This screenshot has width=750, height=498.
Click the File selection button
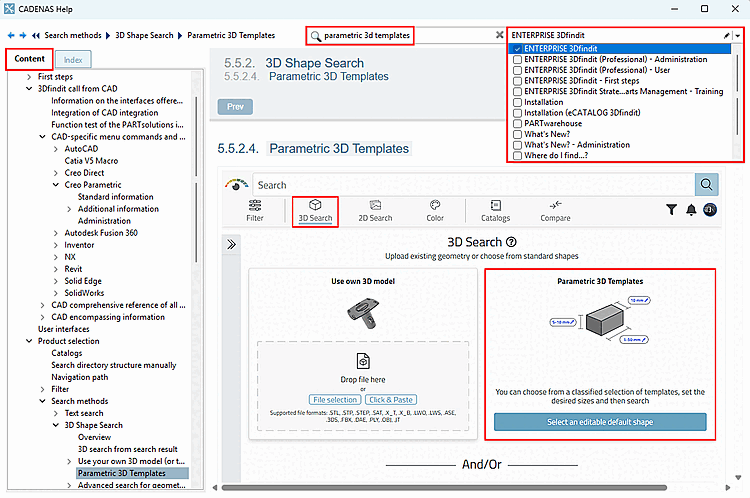point(335,400)
